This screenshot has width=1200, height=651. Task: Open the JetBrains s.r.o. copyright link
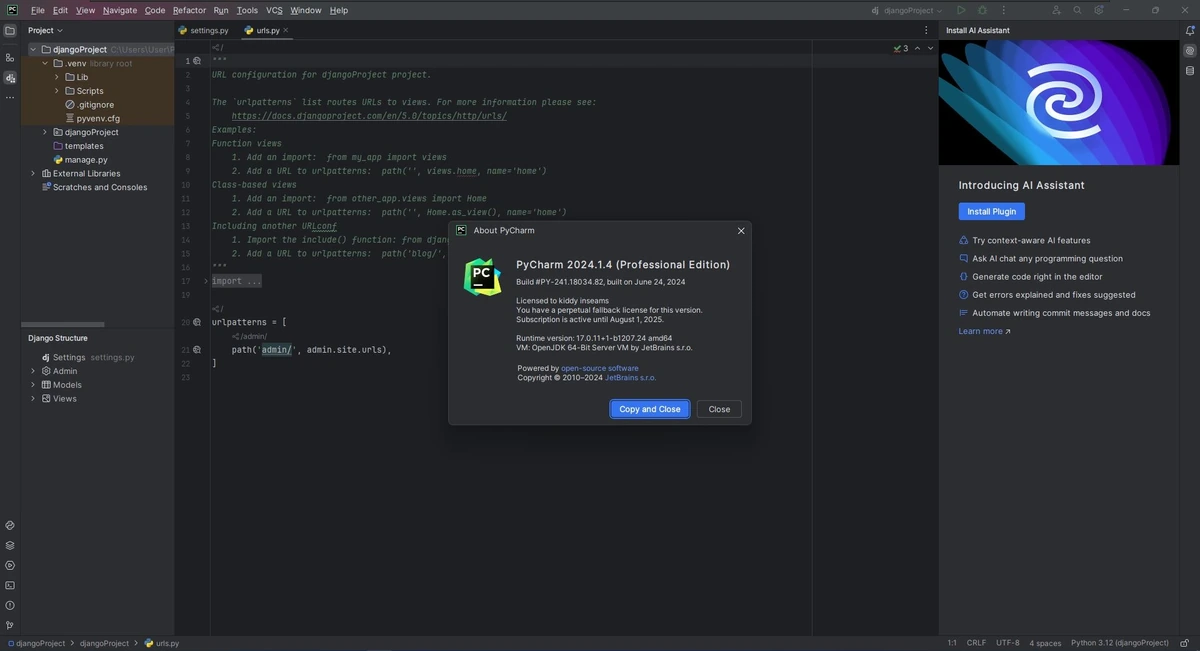point(631,377)
